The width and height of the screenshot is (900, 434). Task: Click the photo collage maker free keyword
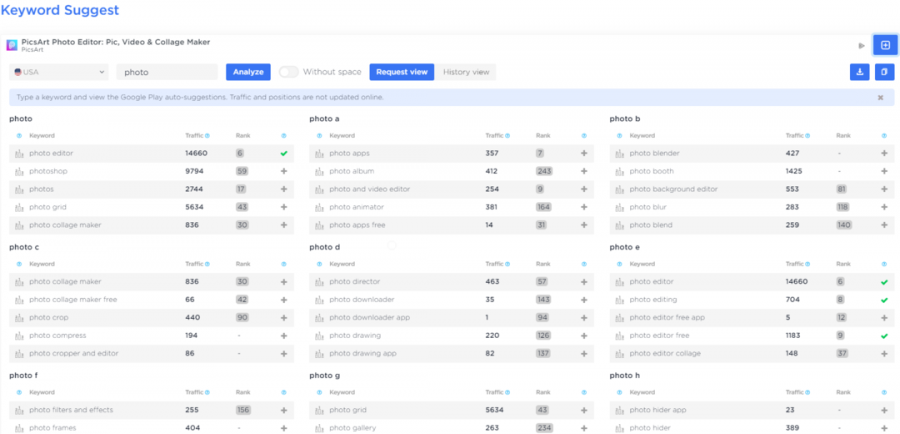click(x=73, y=300)
